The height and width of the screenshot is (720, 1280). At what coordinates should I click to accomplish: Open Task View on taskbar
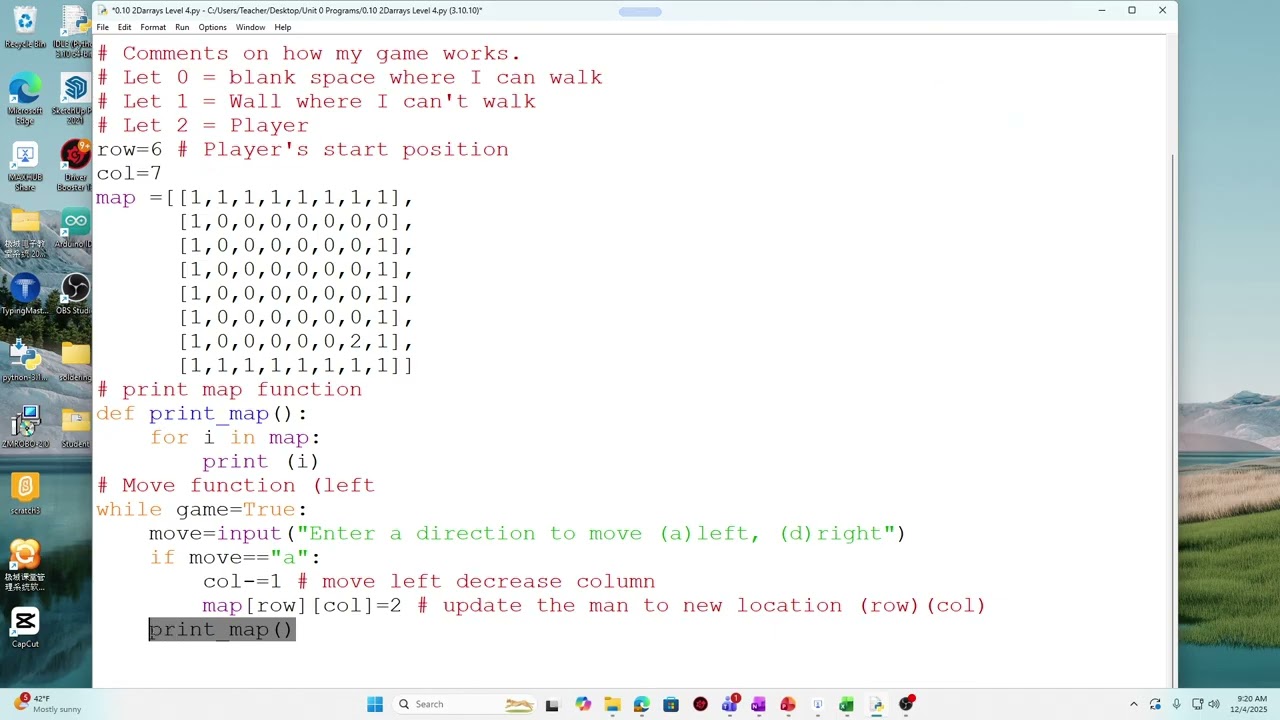tap(552, 704)
